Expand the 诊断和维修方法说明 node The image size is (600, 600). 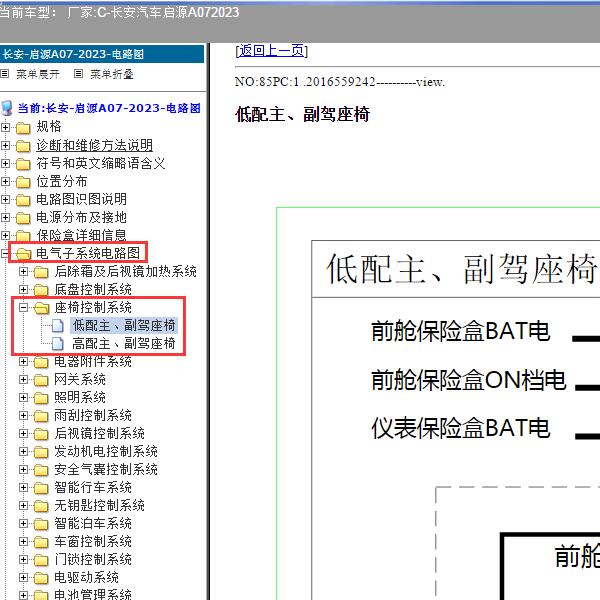click(x=5, y=145)
